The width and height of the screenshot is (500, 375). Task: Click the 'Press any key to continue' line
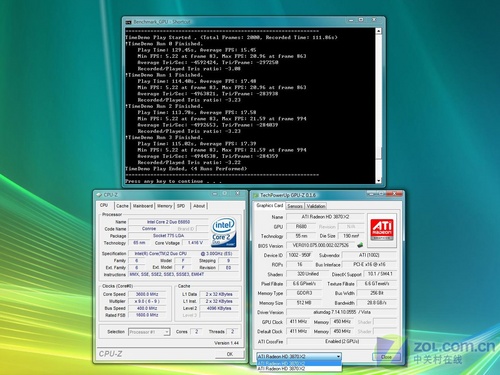coord(173,181)
